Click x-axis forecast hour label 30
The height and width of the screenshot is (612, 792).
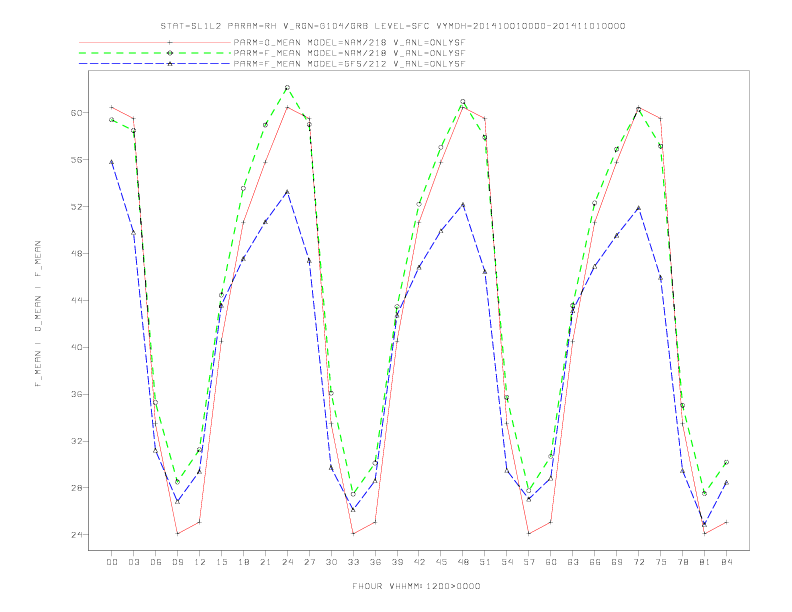click(x=331, y=562)
